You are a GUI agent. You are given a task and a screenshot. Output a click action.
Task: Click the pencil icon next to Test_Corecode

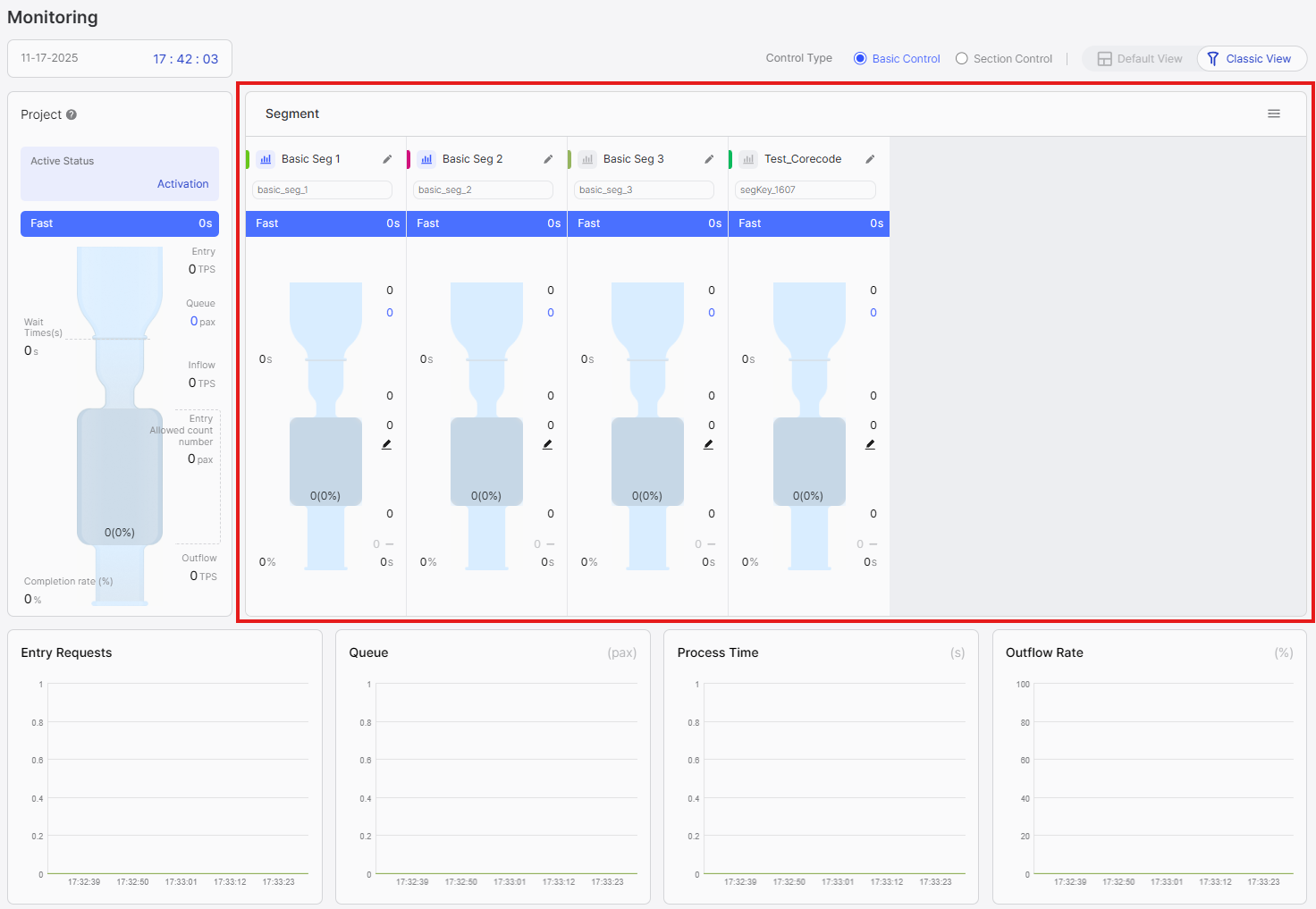(870, 158)
